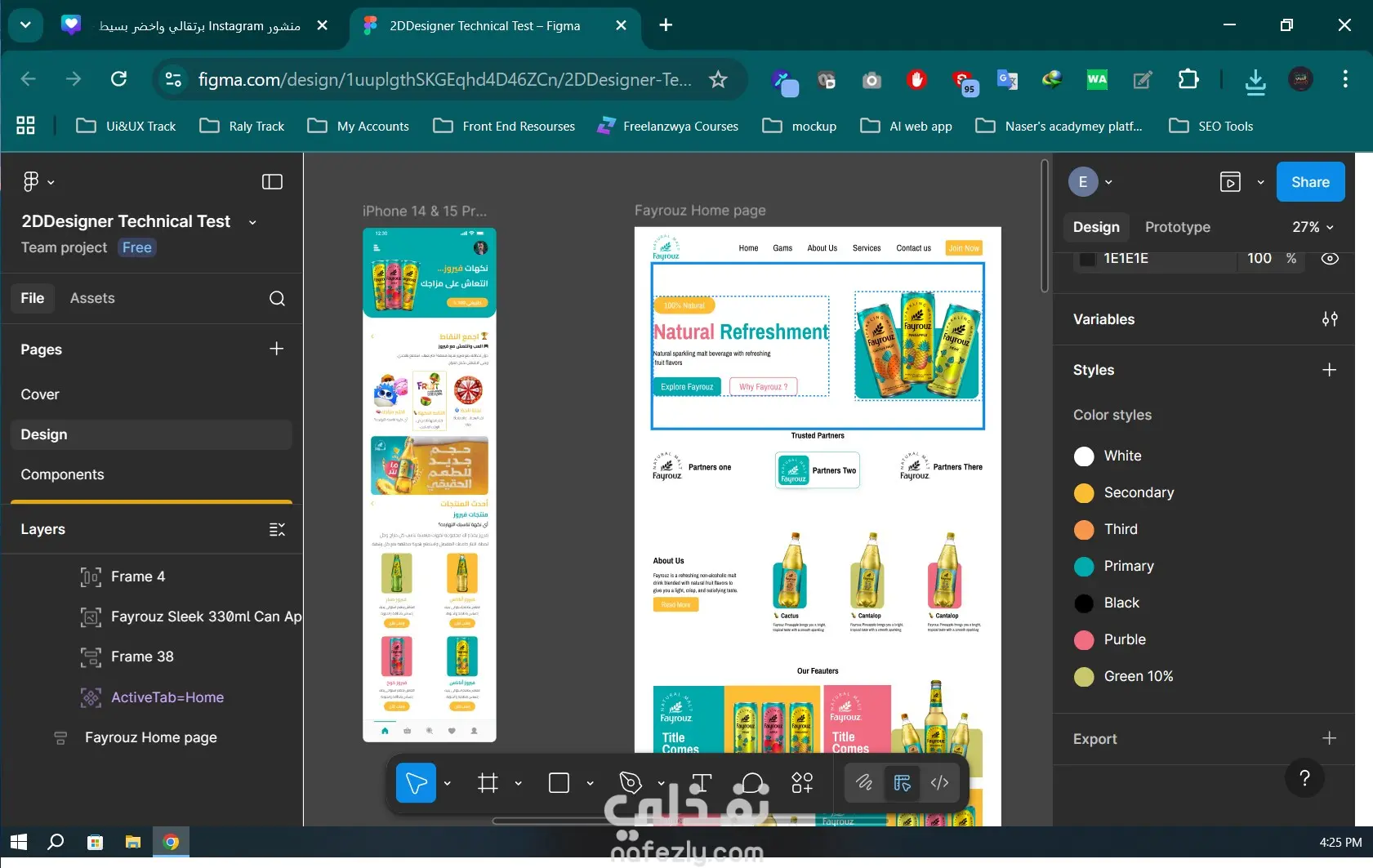Open Chrome extensions puzzle icon
The image size is (1373, 868).
[x=1188, y=79]
